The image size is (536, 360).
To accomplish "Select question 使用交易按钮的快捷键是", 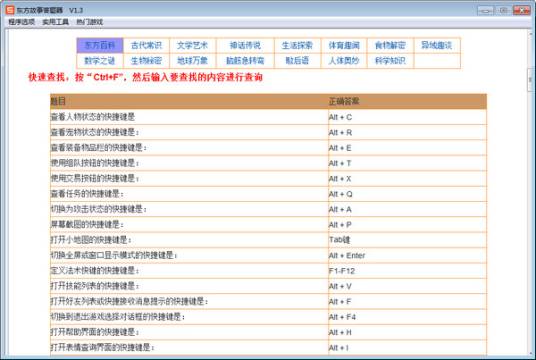I will tap(189, 179).
